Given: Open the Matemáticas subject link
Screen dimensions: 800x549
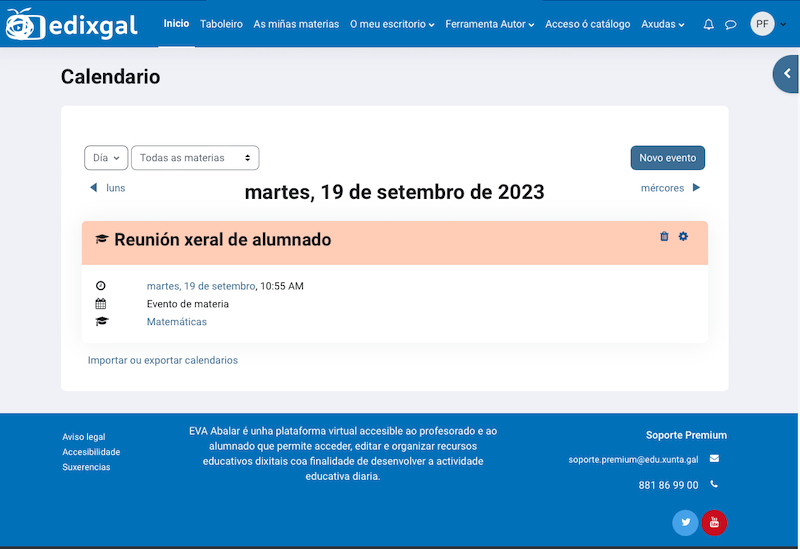Looking at the screenshot, I should [177, 322].
